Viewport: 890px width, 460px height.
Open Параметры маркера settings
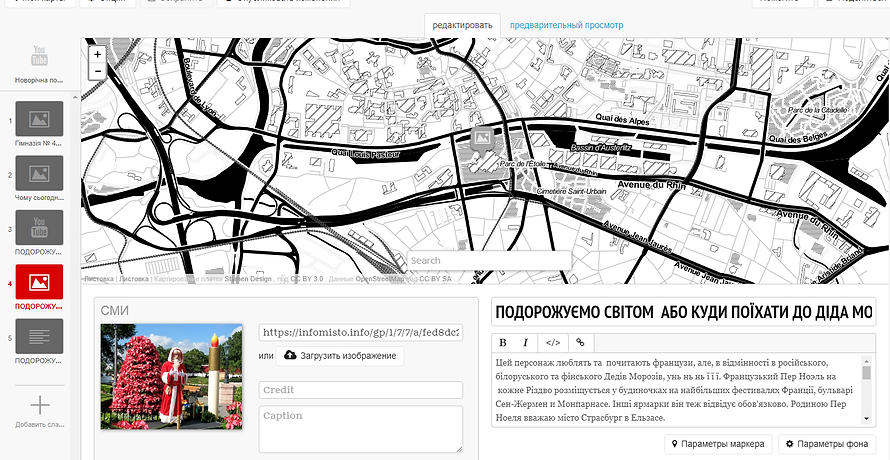pyautogui.click(x=718, y=444)
